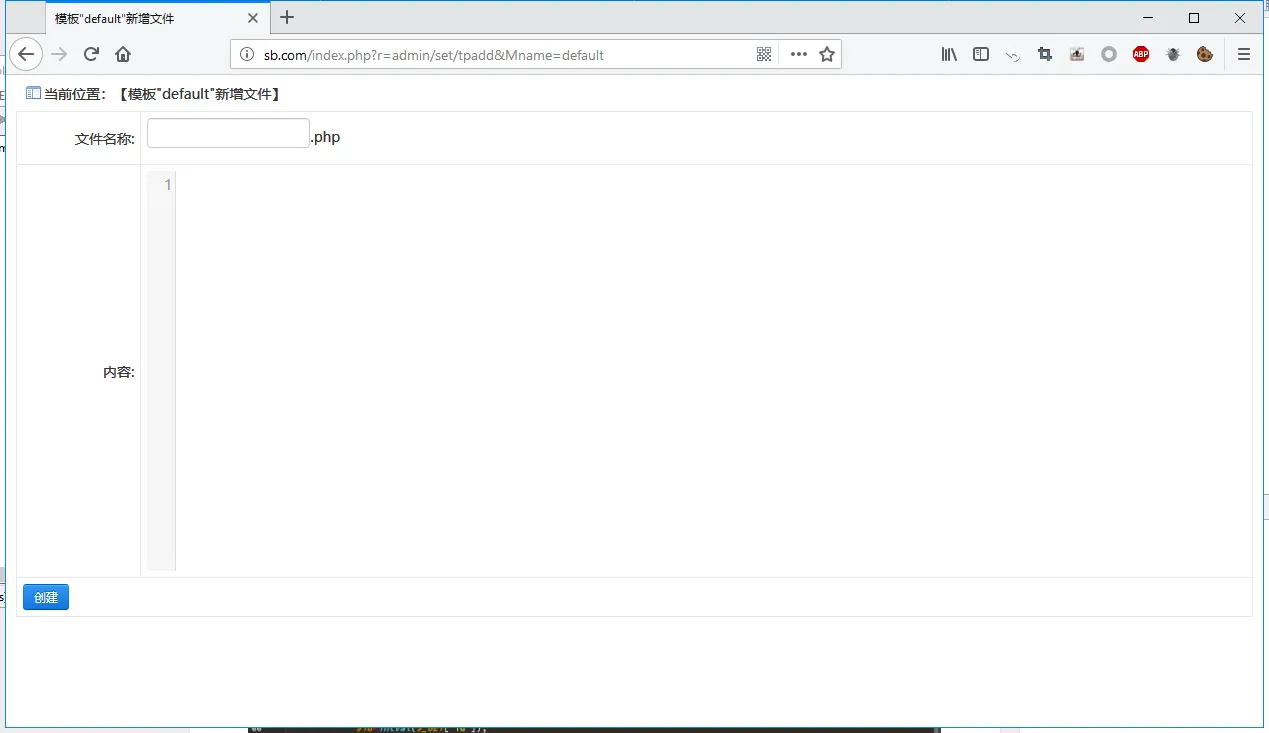Open the QR code icon in address bar
The image size is (1269, 733).
click(x=764, y=55)
